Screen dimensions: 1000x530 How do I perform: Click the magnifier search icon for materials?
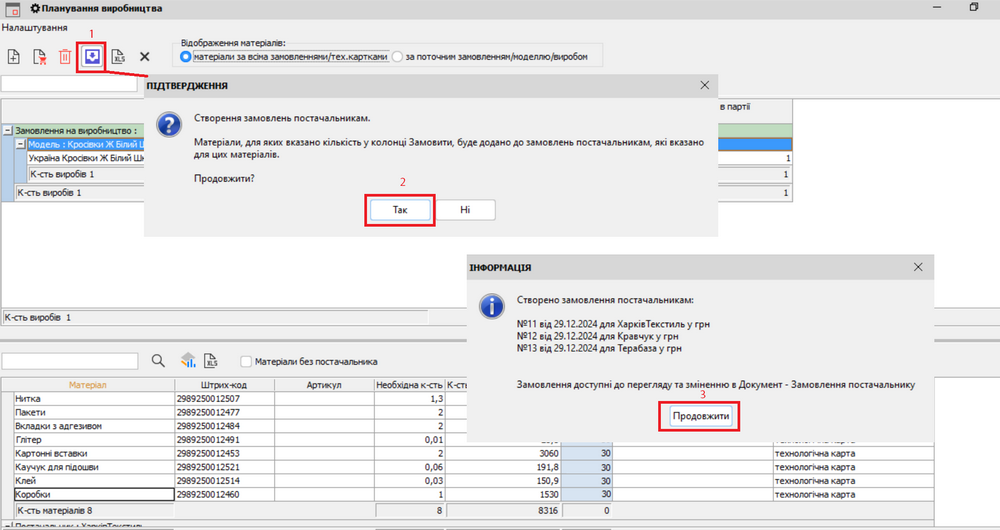coord(158,361)
